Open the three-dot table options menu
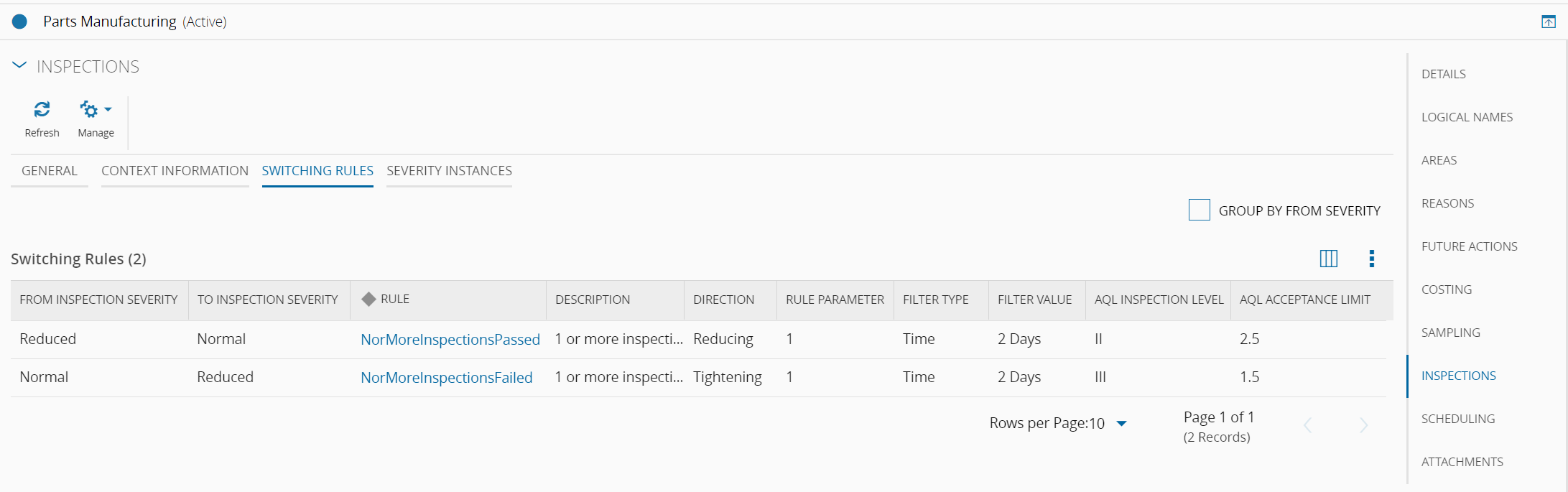The height and width of the screenshot is (492, 1568). point(1371,259)
